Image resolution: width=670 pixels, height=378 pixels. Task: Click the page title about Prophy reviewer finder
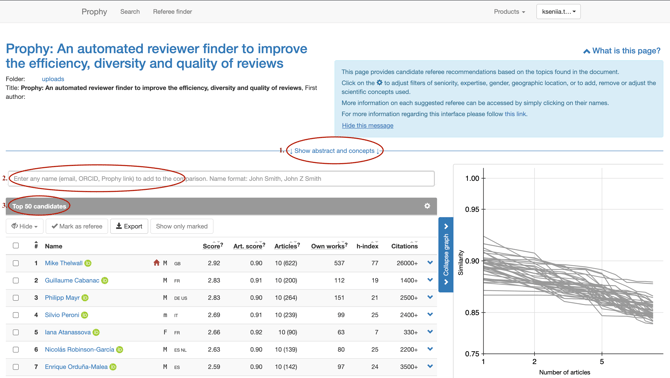[x=156, y=56]
